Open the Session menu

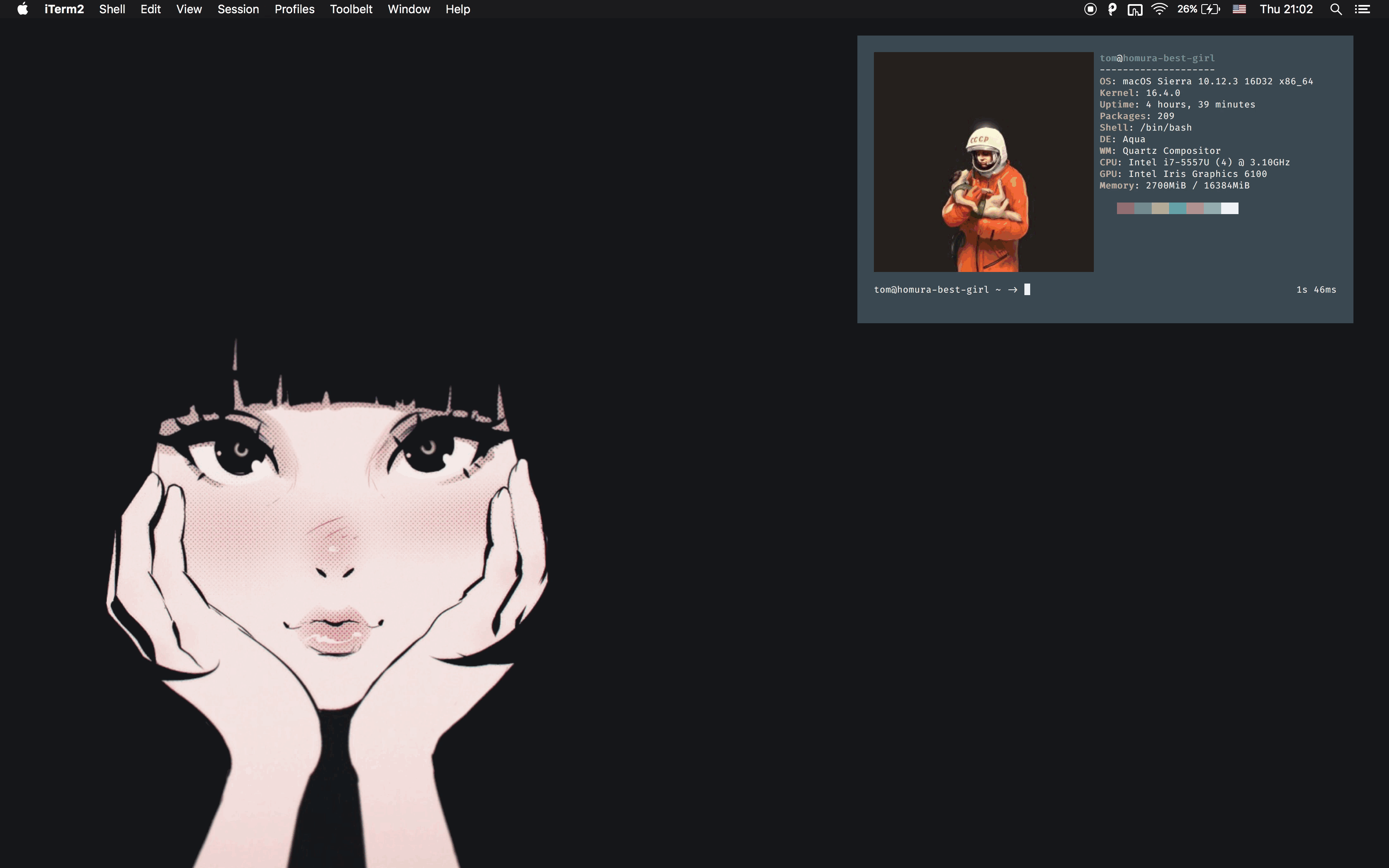[238, 9]
